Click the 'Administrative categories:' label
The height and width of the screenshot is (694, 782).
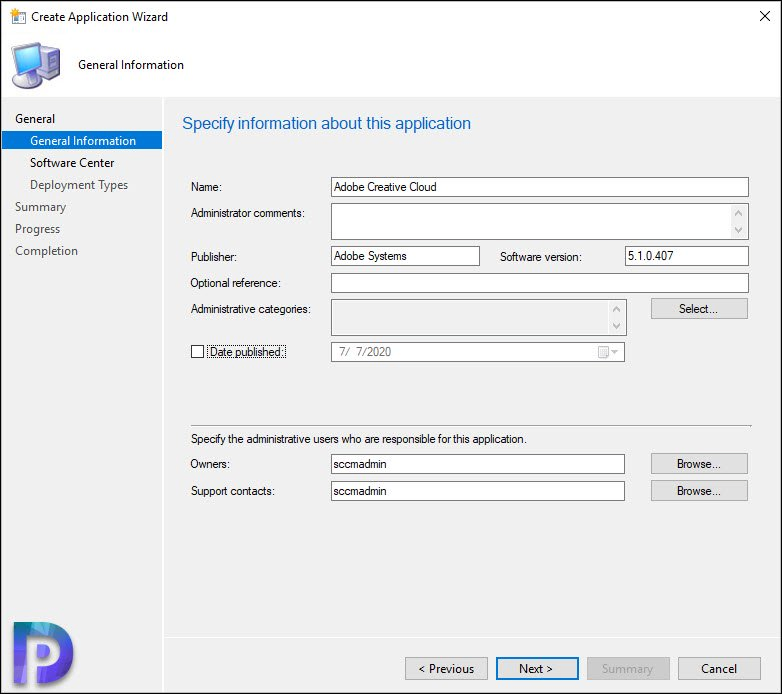[x=250, y=309]
